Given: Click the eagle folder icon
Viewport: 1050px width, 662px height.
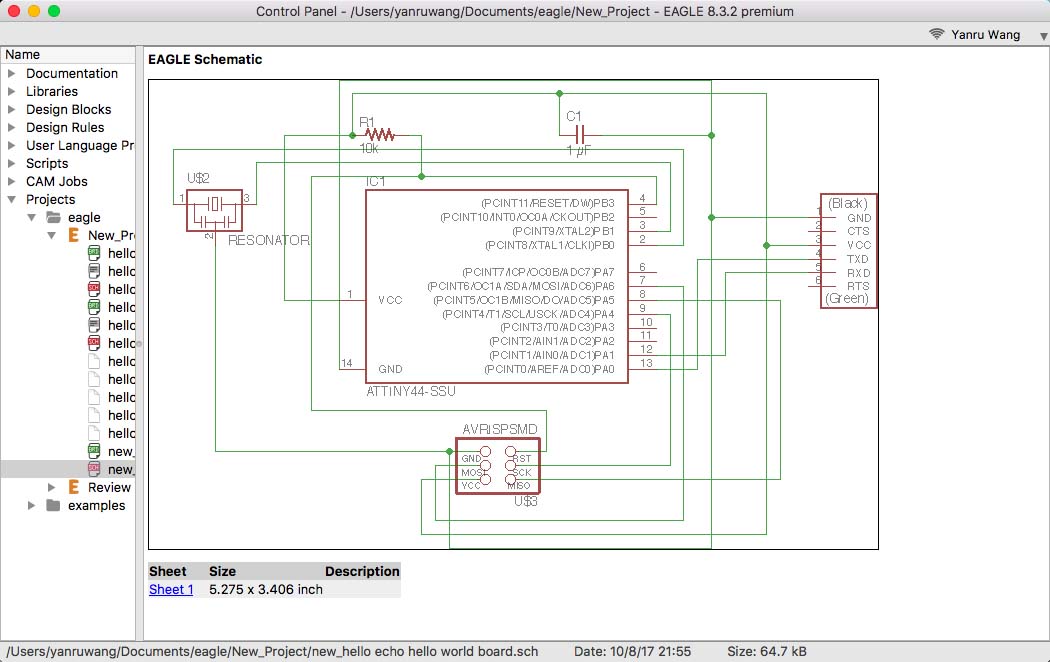Looking at the screenshot, I should pyautogui.click(x=54, y=218).
